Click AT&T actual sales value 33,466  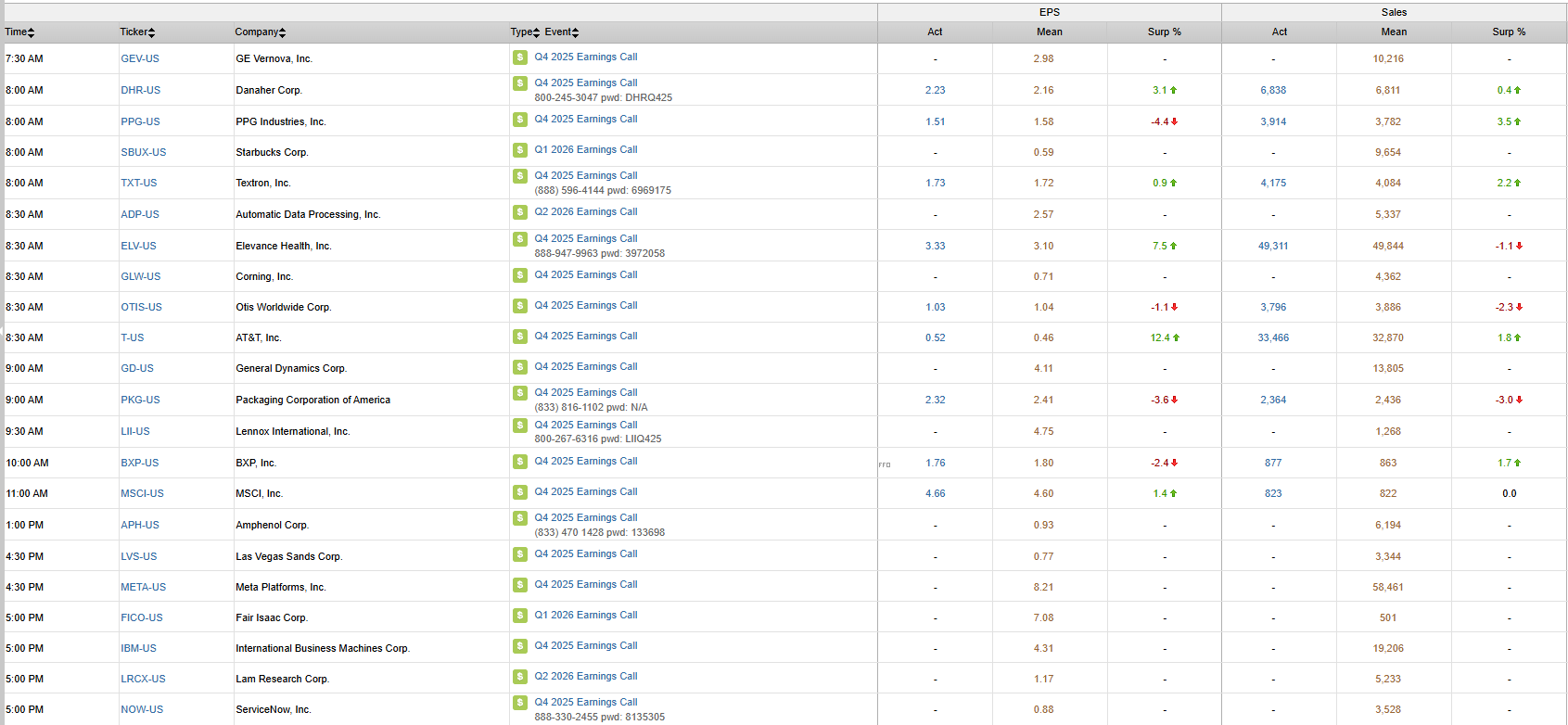click(x=1272, y=338)
